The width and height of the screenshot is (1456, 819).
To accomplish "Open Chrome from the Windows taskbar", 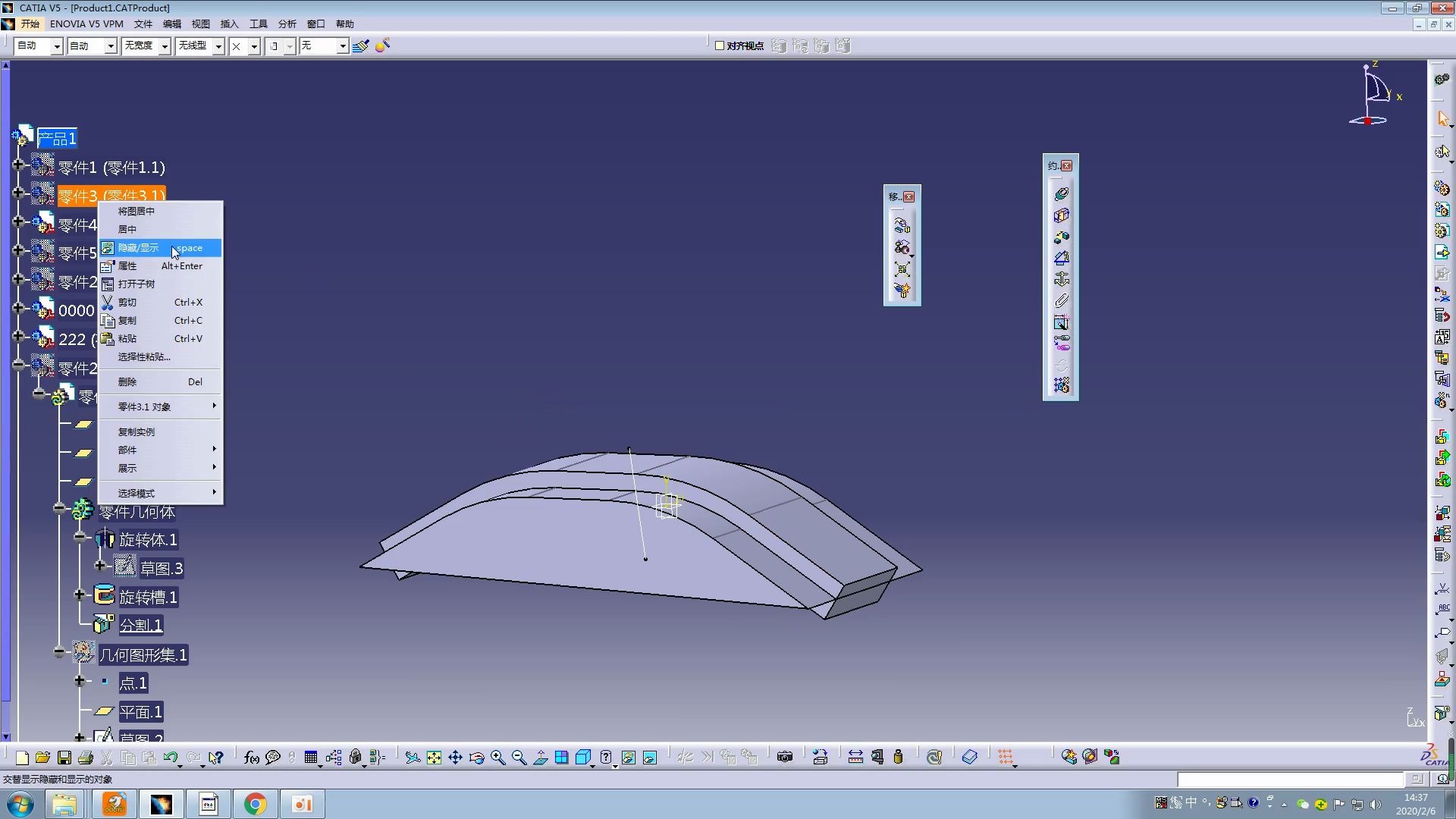I will point(256,804).
